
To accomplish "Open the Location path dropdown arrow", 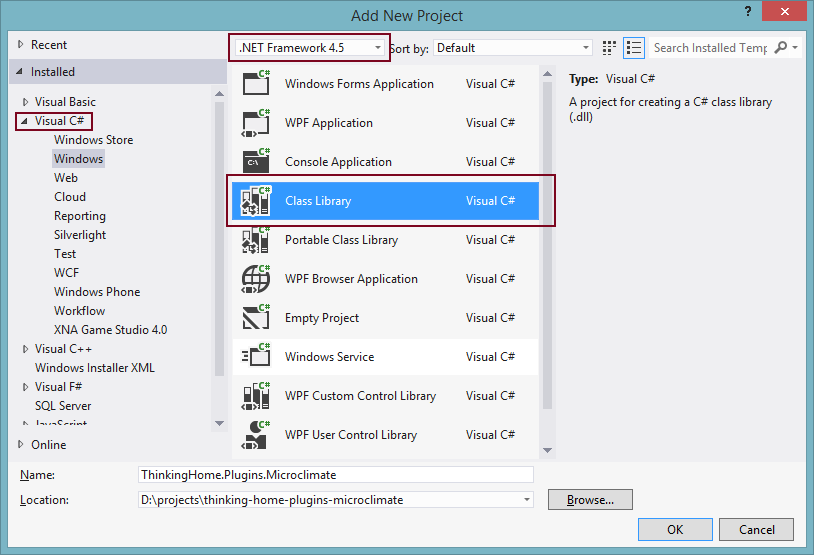I will click(x=526, y=499).
